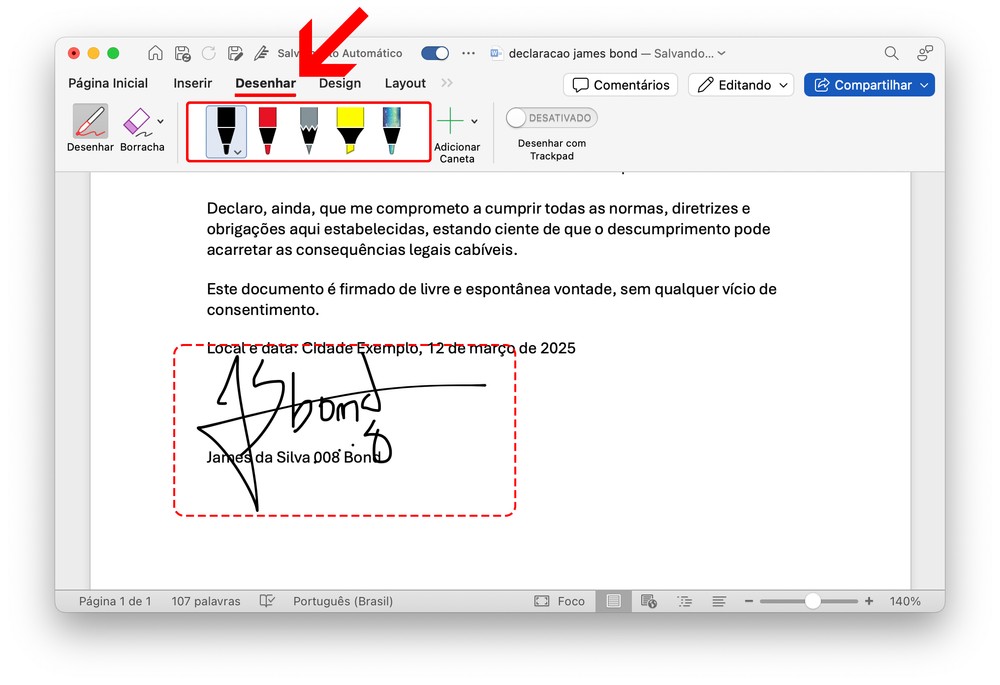
Task: Select the black pen tool
Action: coord(226,128)
